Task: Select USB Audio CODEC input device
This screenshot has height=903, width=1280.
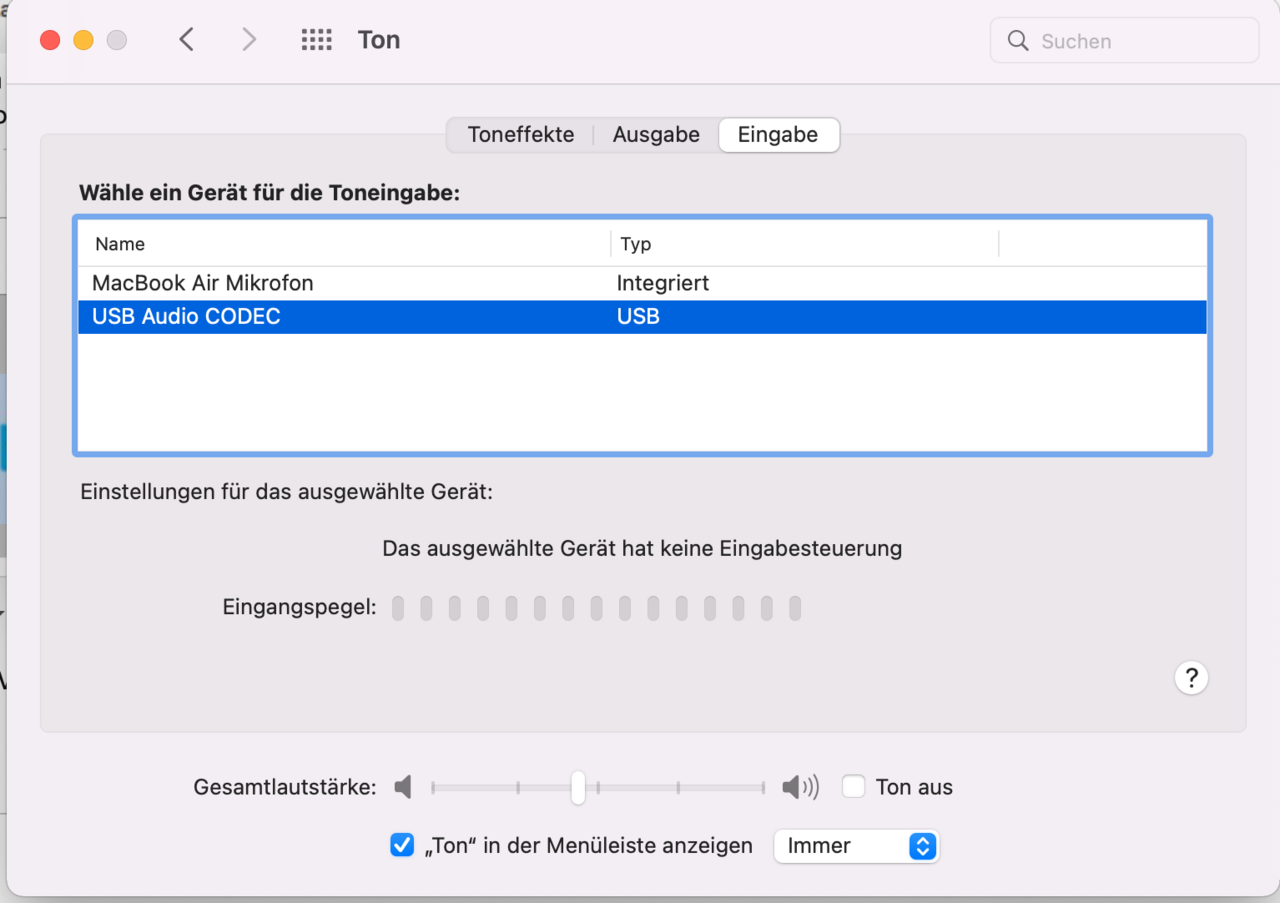Action: pos(186,317)
